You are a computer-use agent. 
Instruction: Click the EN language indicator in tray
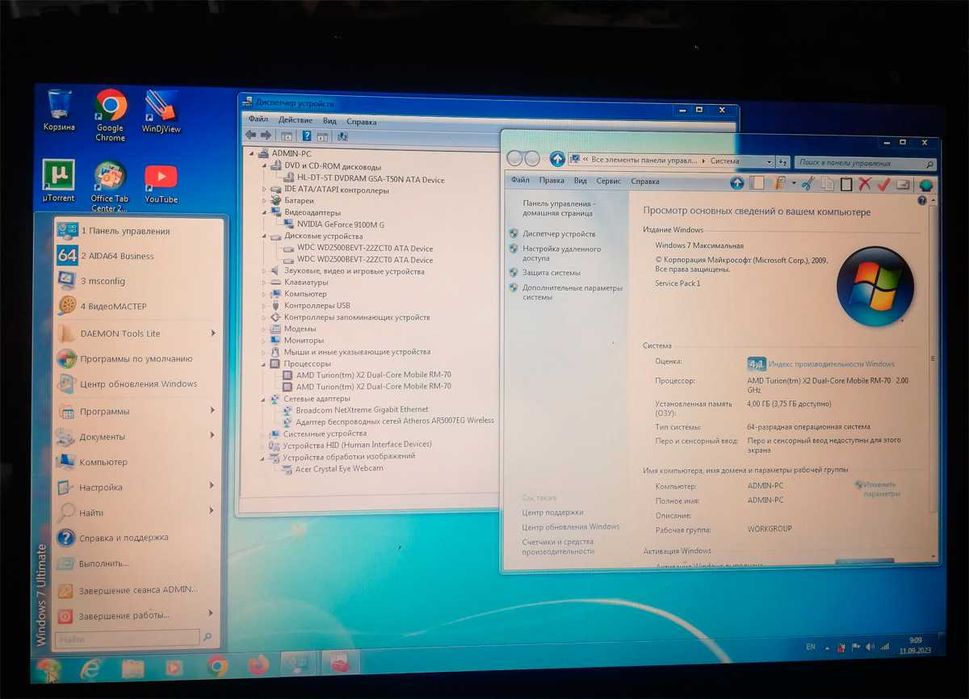click(810, 647)
